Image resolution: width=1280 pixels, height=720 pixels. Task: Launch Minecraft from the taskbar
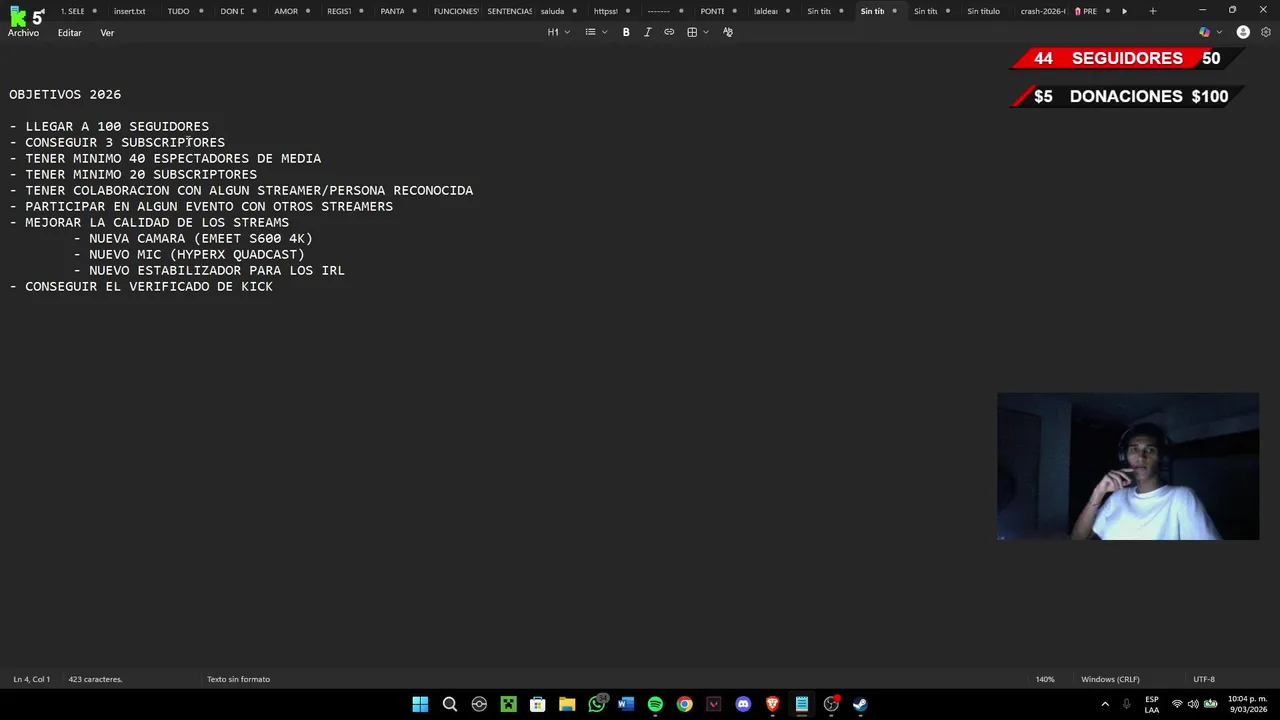click(508, 704)
